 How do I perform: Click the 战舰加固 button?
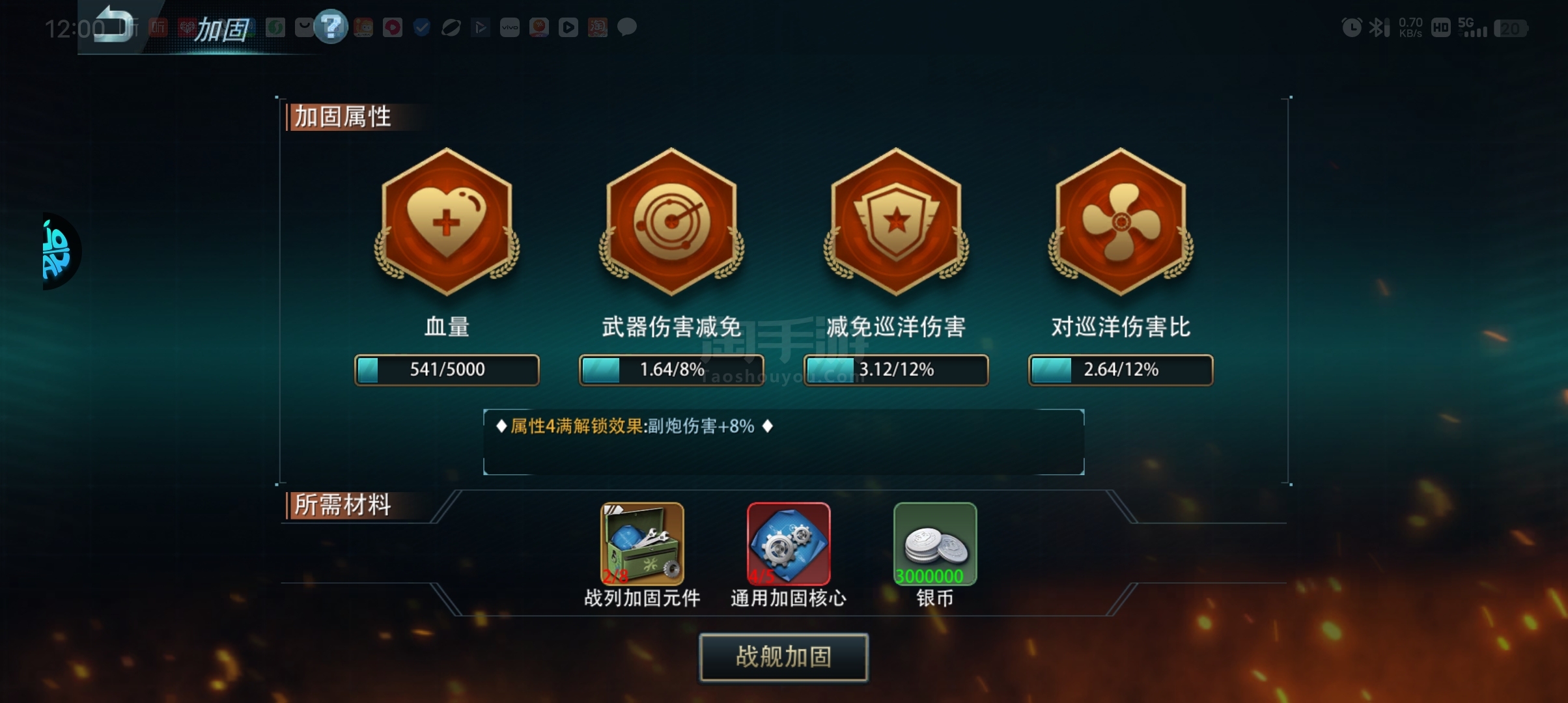(783, 657)
